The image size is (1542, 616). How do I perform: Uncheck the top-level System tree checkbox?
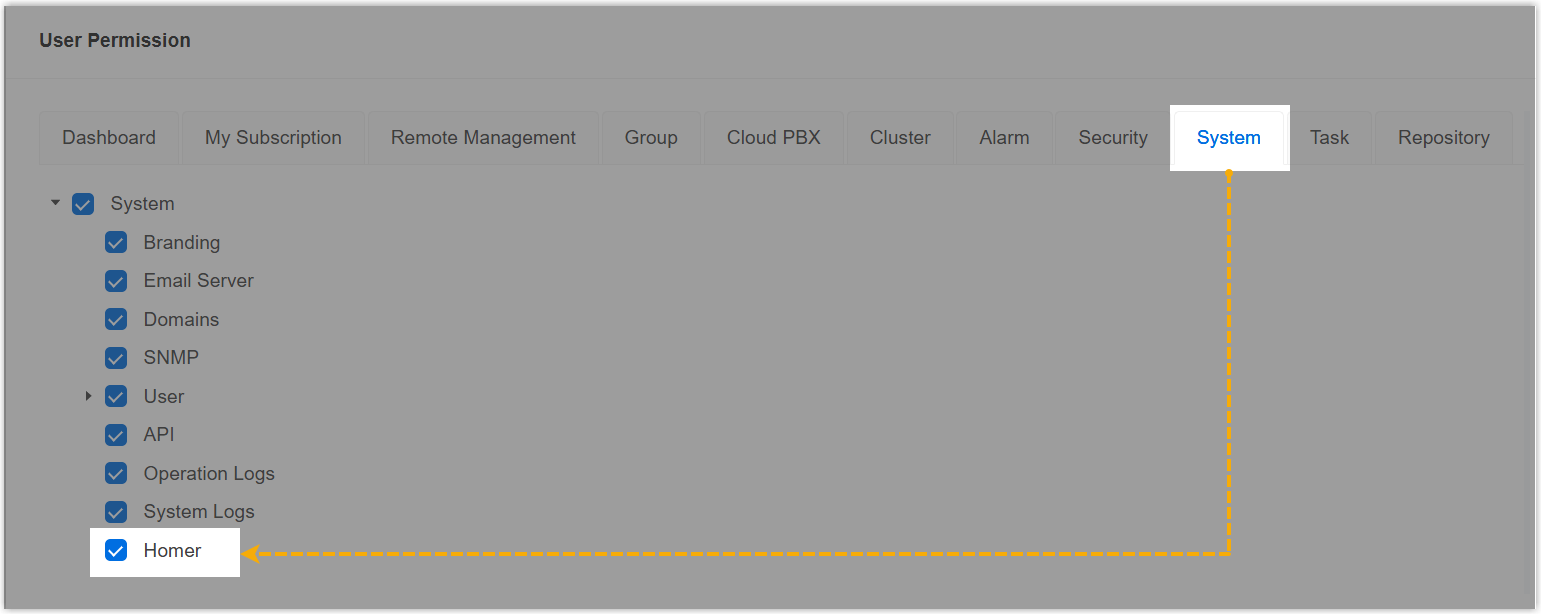click(83, 204)
